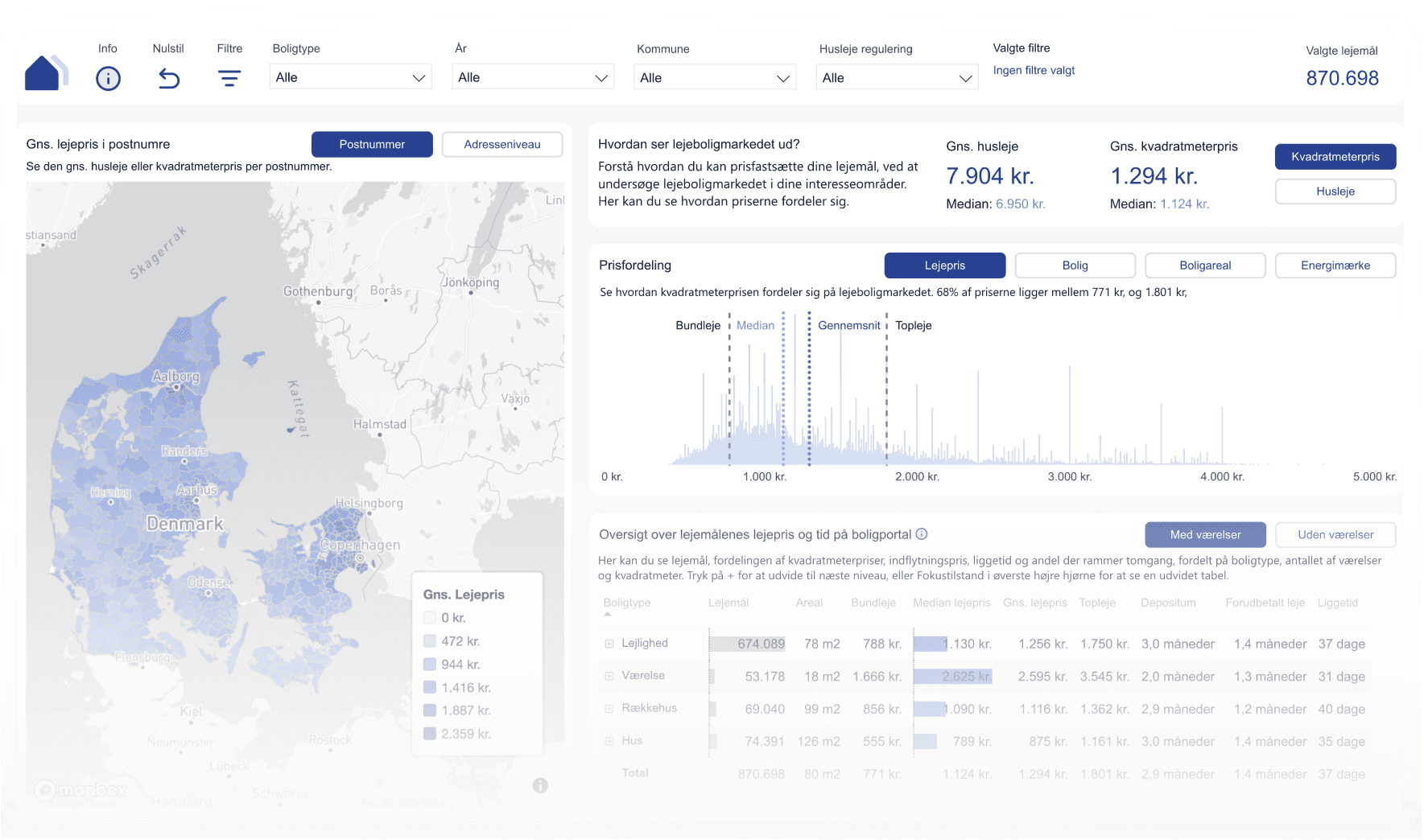The width and height of the screenshot is (1424, 840).
Task: Expand the Værelse row
Action: (x=609, y=676)
